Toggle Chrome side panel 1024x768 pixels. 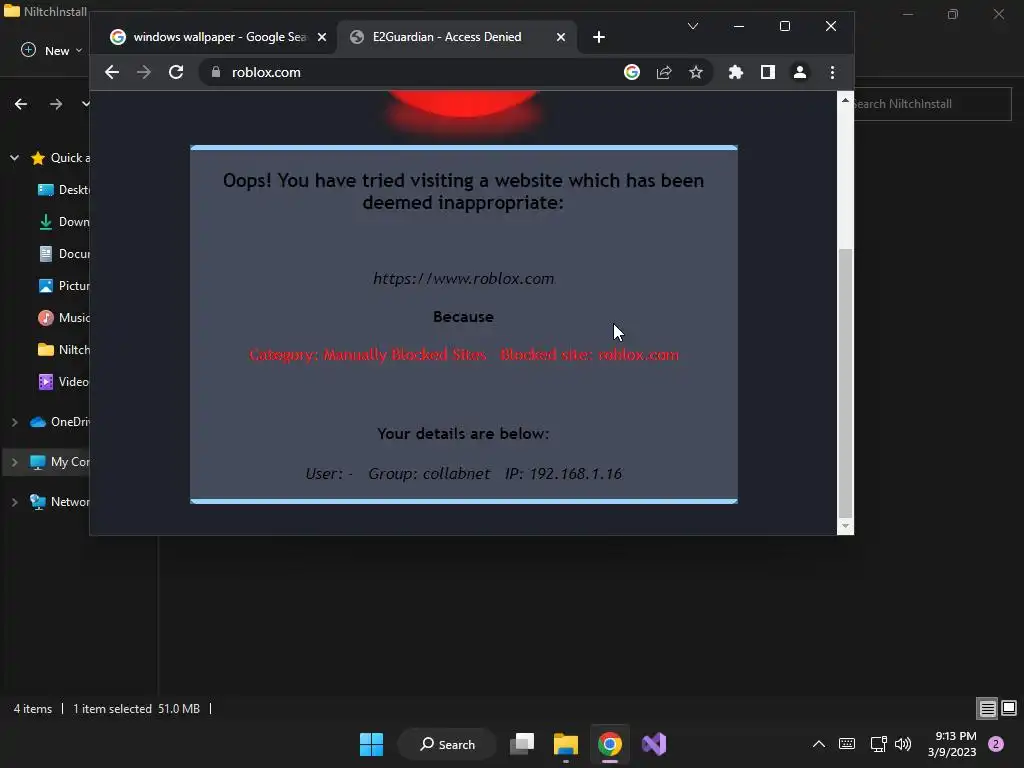(768, 72)
